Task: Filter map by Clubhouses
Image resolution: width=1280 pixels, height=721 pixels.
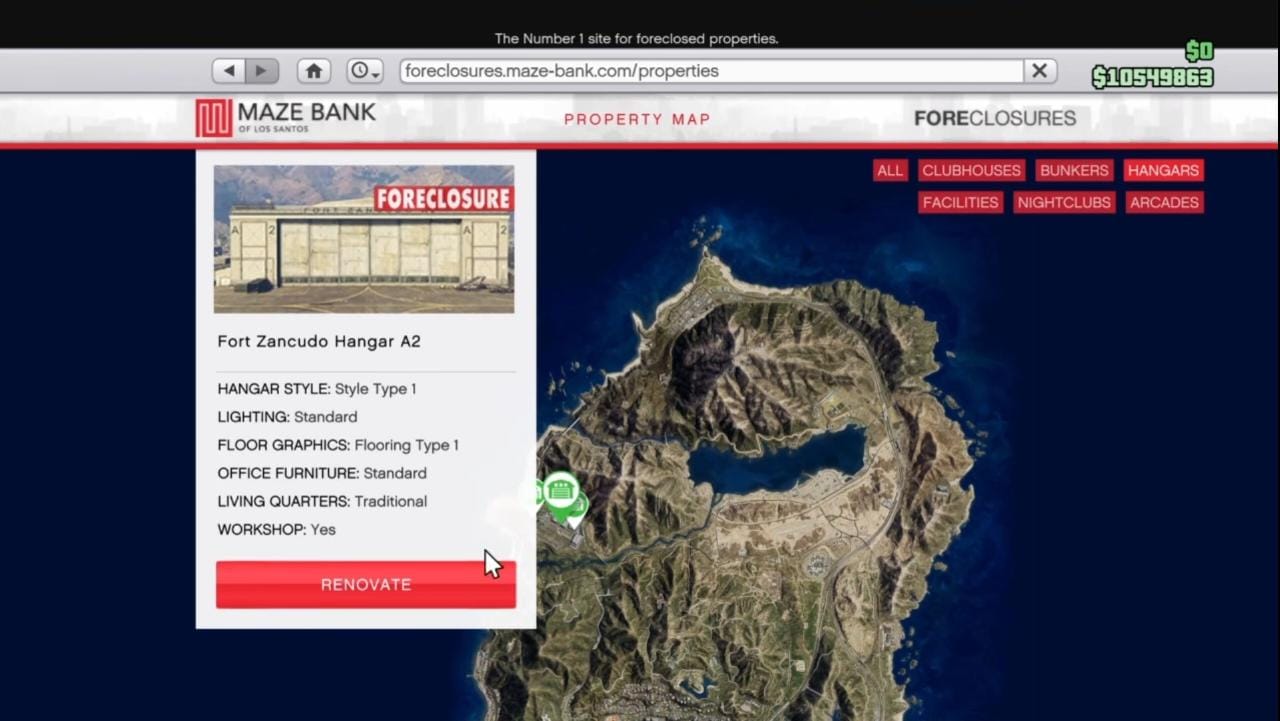Action: pyautogui.click(x=971, y=171)
